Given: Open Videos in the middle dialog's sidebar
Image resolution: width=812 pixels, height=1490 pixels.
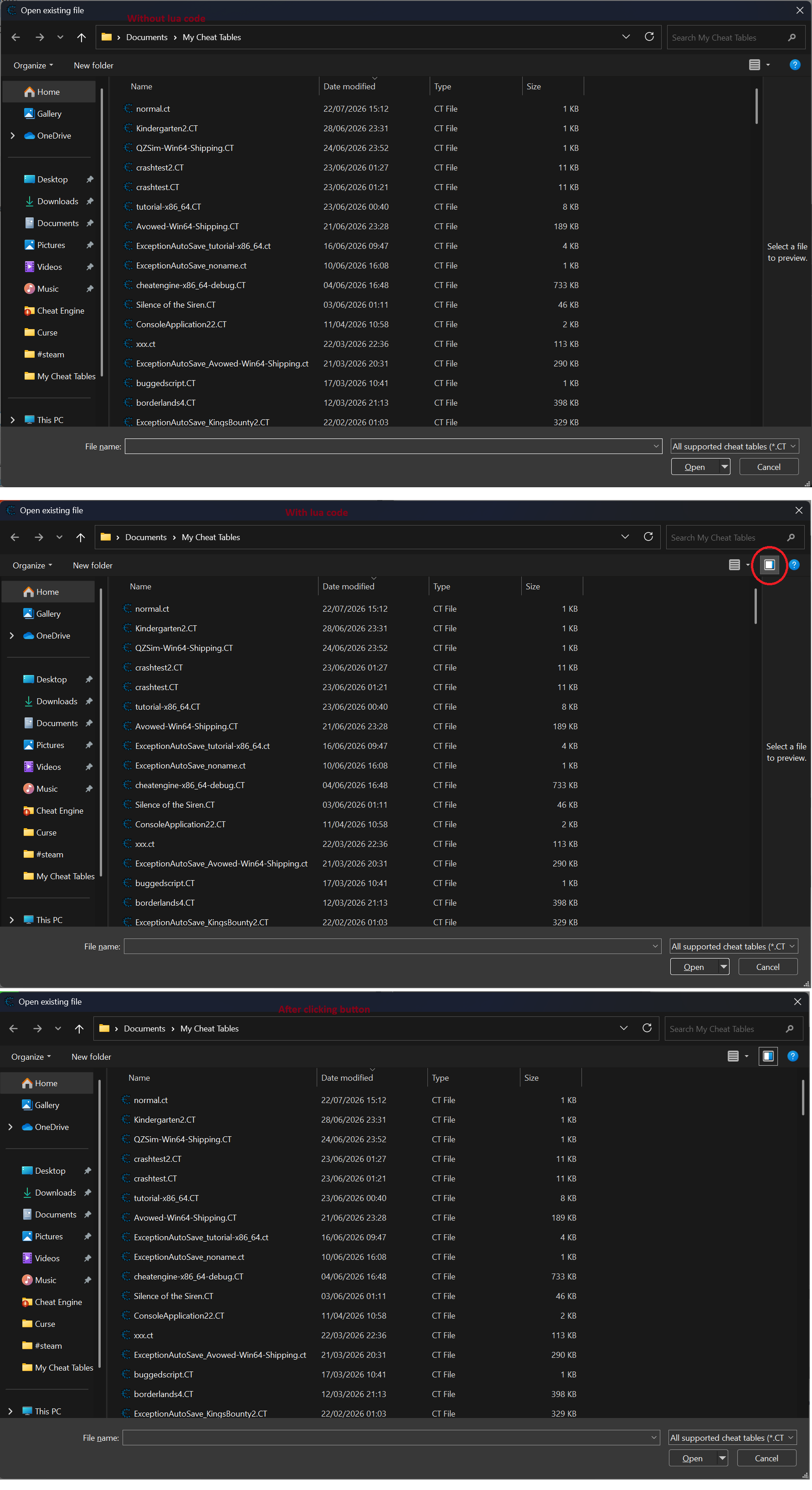Looking at the screenshot, I should 48,767.
